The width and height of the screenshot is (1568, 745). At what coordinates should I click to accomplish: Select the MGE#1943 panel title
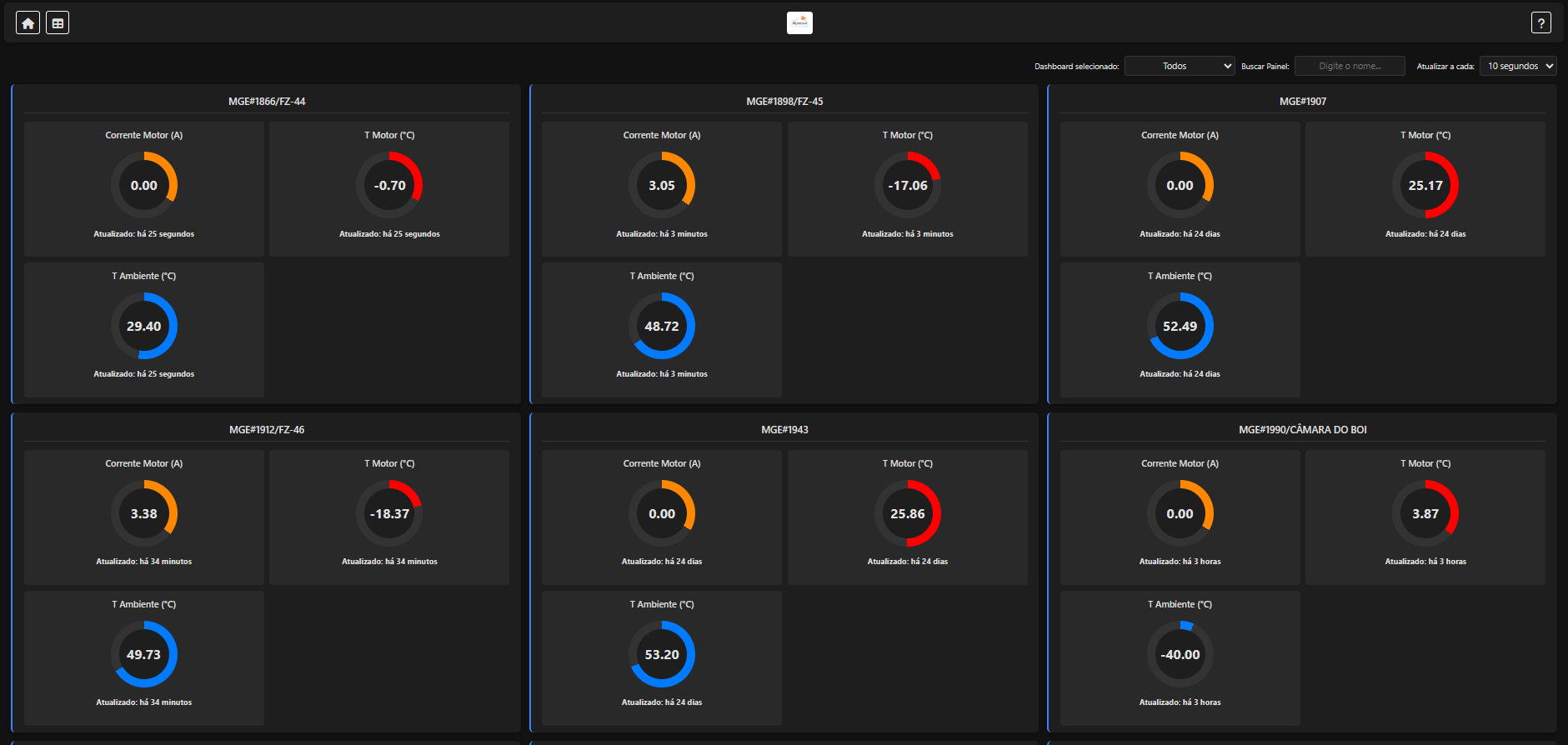tap(784, 430)
